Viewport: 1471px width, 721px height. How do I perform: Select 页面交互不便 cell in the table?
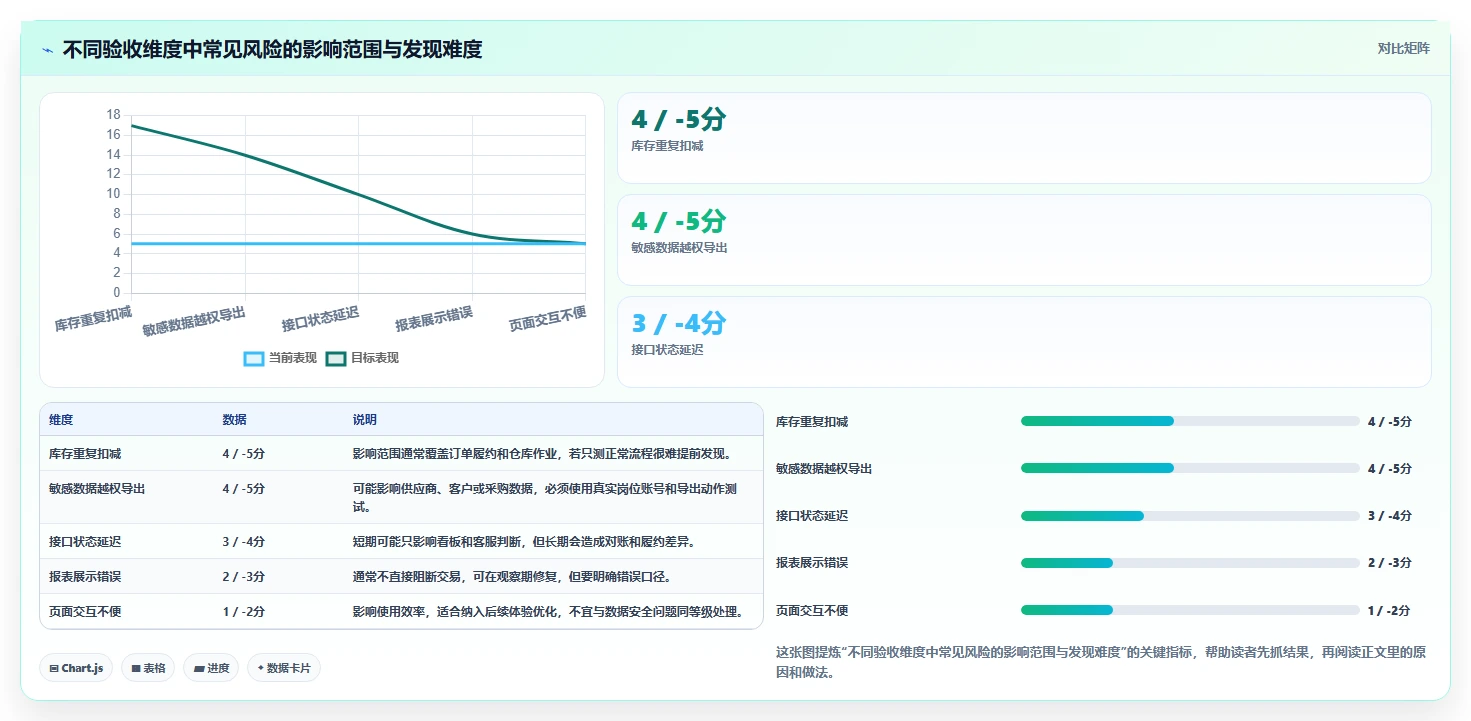[85, 611]
